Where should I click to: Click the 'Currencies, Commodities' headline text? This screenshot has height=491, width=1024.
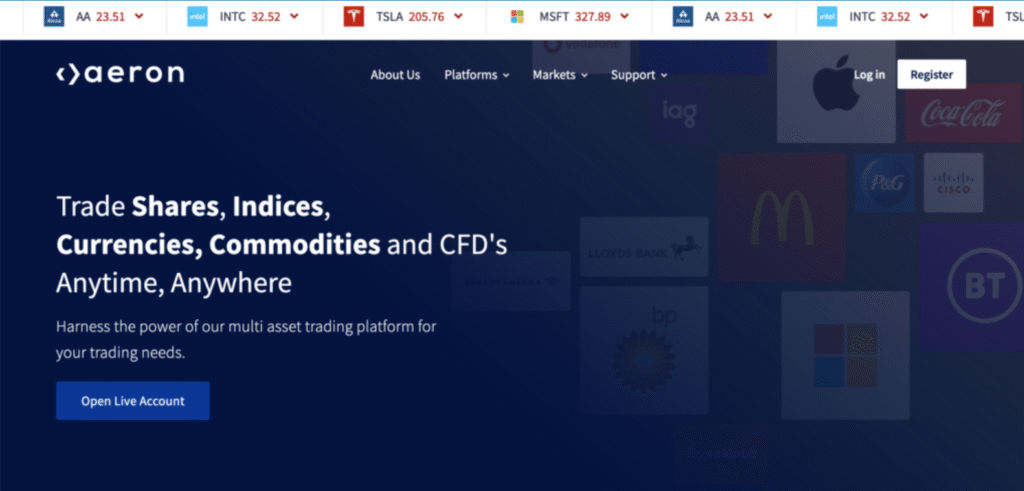pos(218,245)
